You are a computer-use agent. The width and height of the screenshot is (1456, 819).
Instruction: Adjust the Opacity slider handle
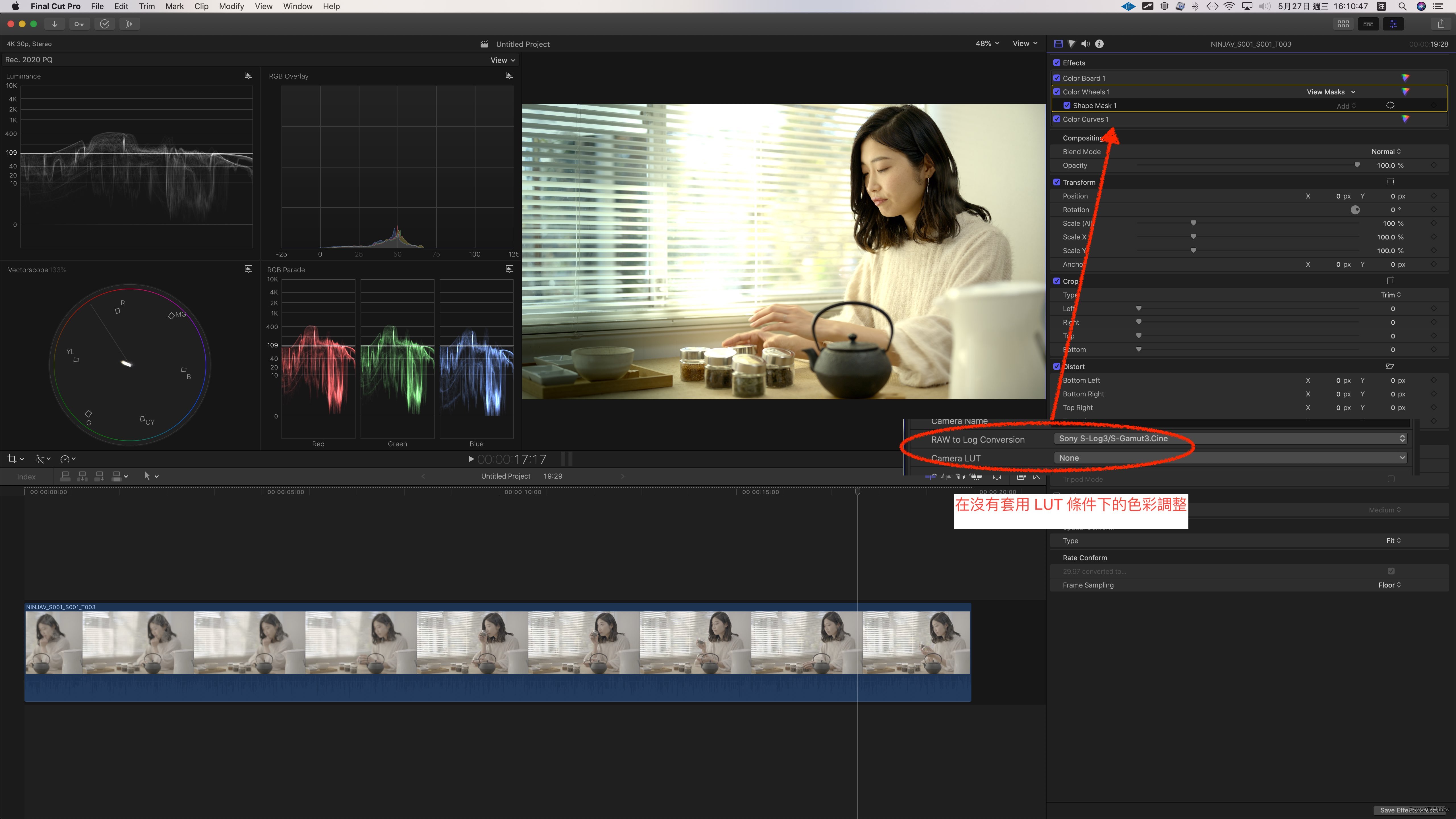[1357, 165]
